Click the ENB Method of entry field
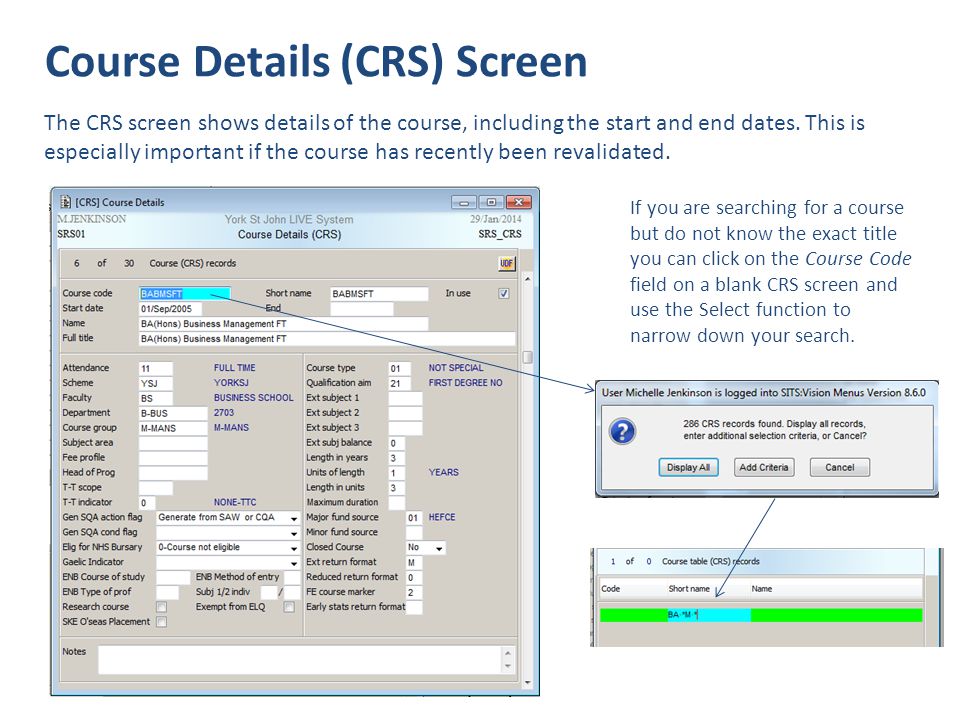This screenshot has height=720, width=960. [292, 577]
